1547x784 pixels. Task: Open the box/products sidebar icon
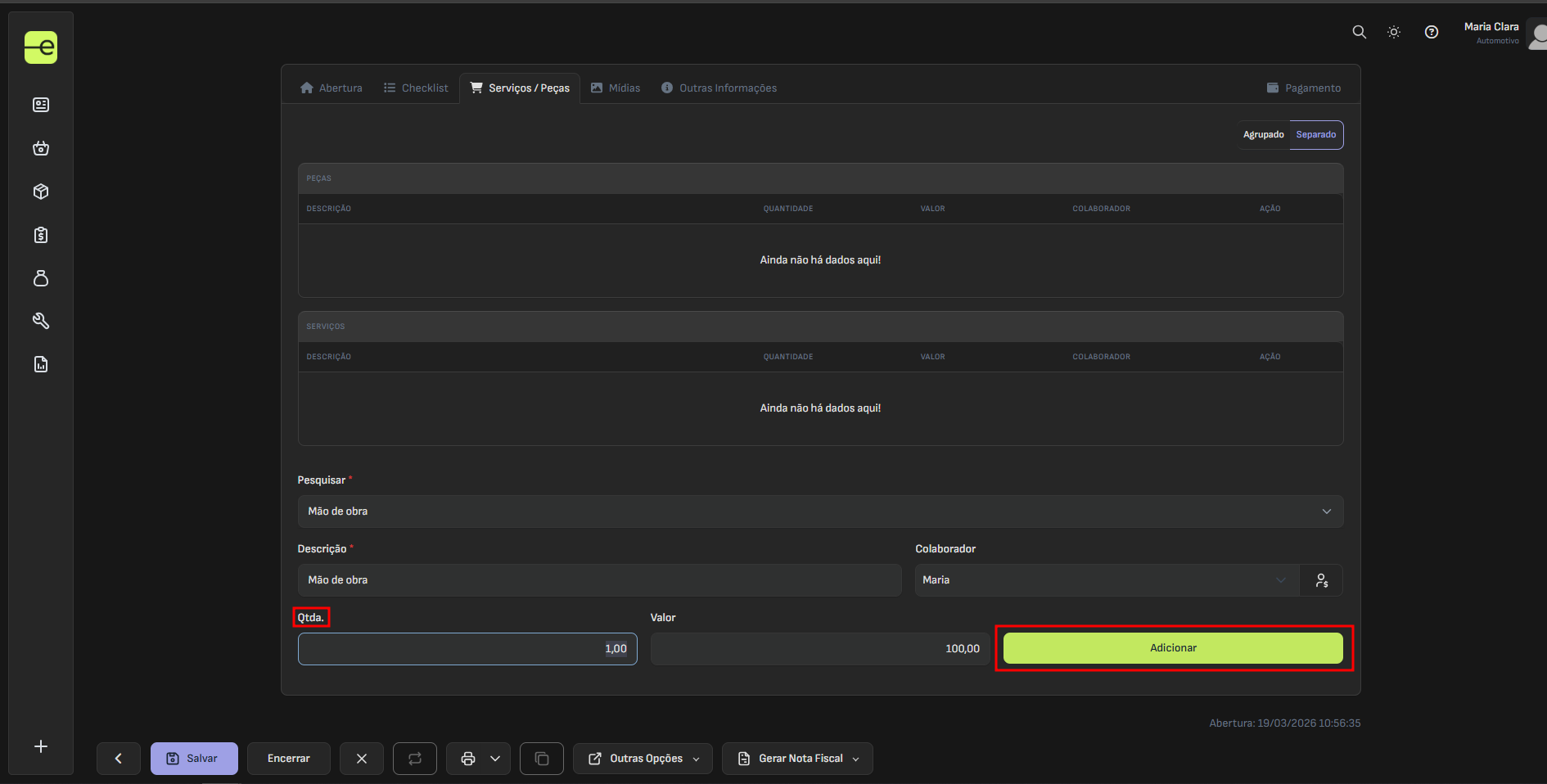tap(41, 191)
